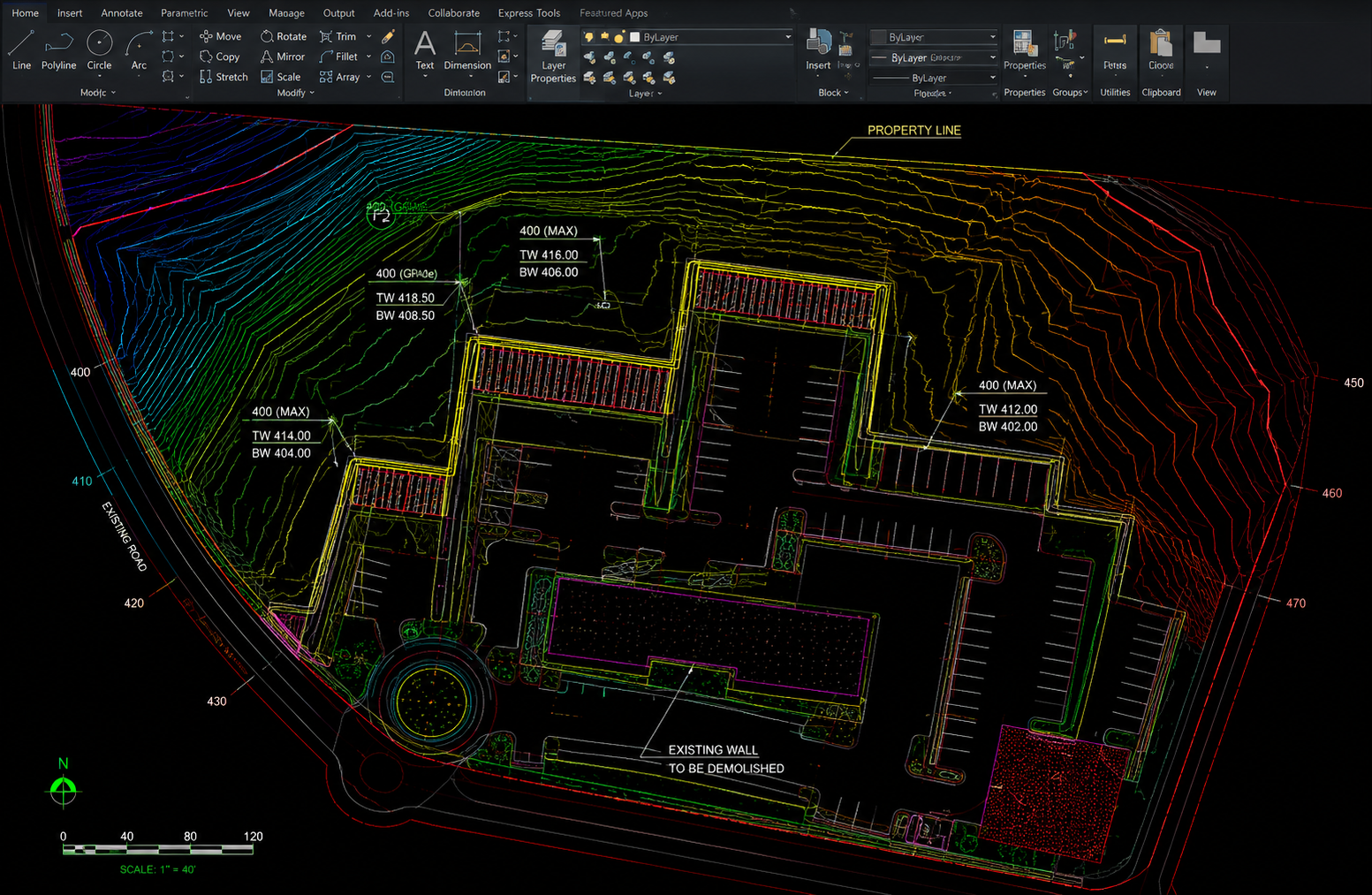Click the Array tool icon
1372x895 pixels.
pos(326,77)
